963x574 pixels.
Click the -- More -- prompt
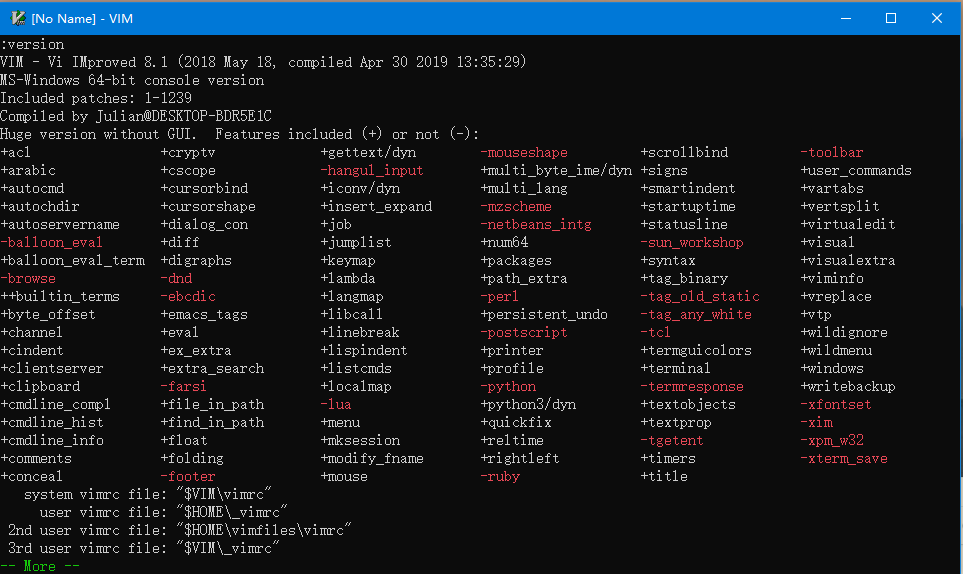40,566
